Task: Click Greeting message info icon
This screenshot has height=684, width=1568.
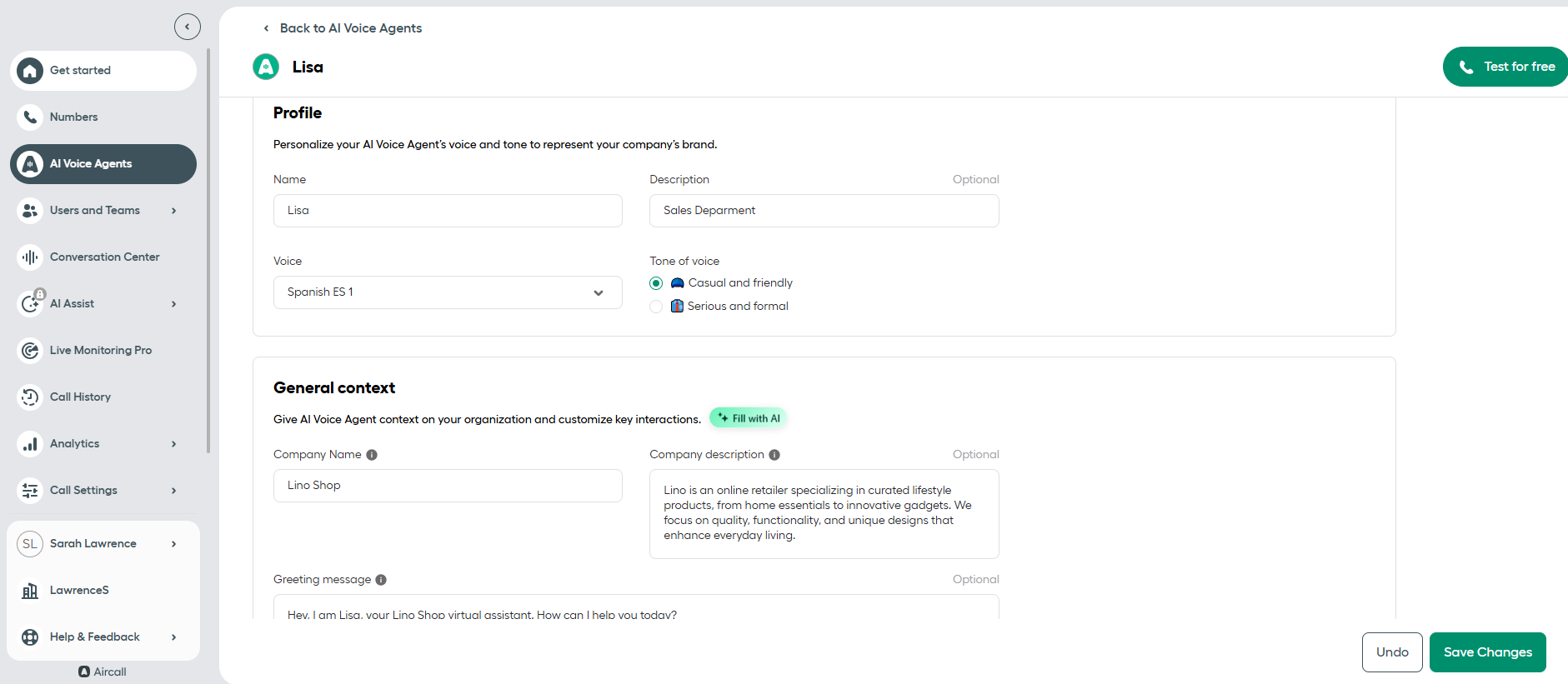Action: point(381,580)
